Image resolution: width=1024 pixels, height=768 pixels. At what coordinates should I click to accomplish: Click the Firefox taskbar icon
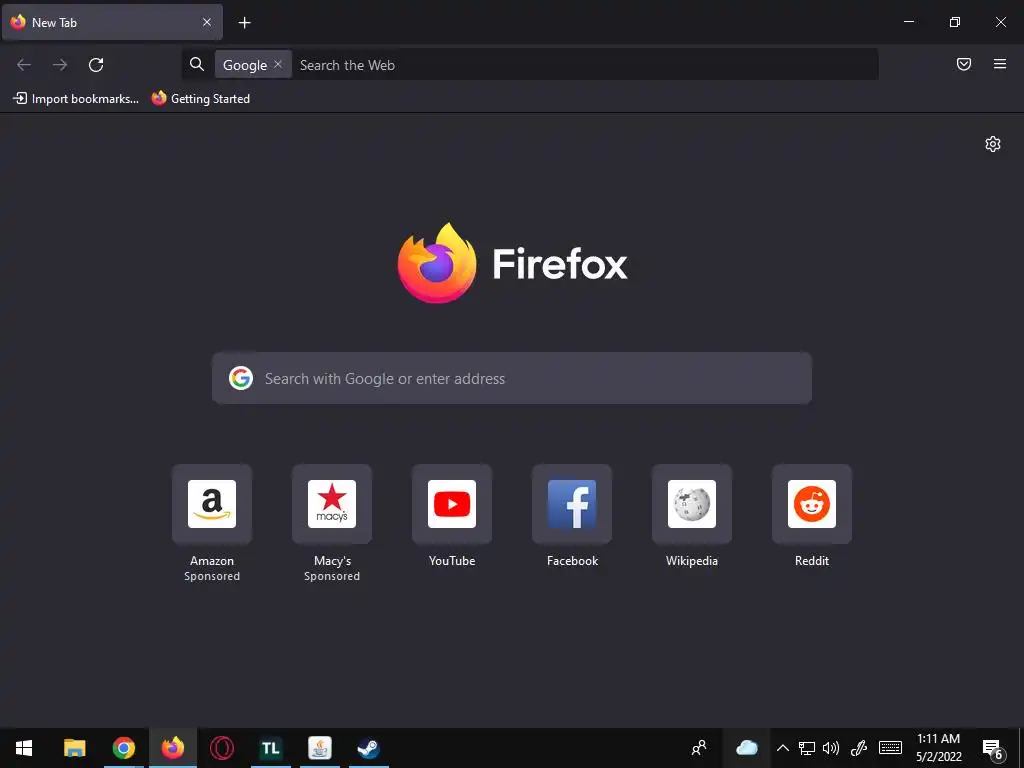(x=172, y=748)
